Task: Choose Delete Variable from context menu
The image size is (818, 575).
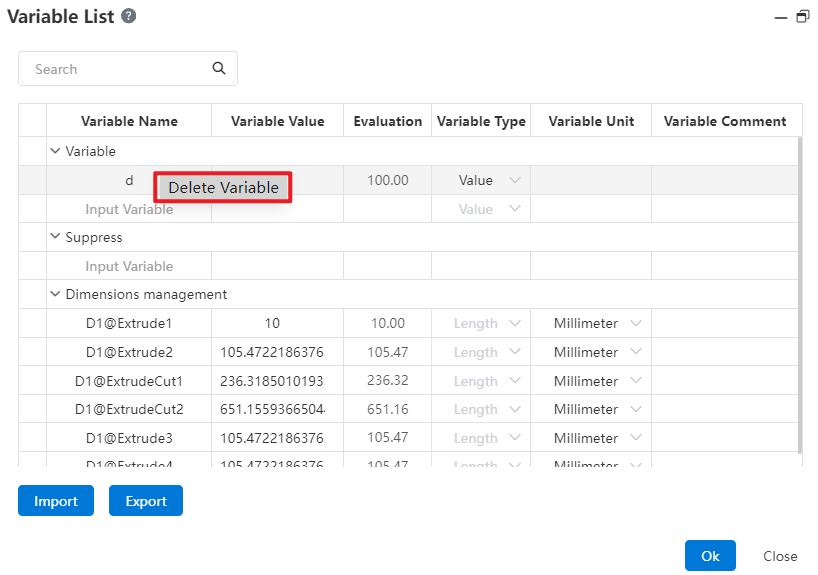Action: (x=223, y=188)
